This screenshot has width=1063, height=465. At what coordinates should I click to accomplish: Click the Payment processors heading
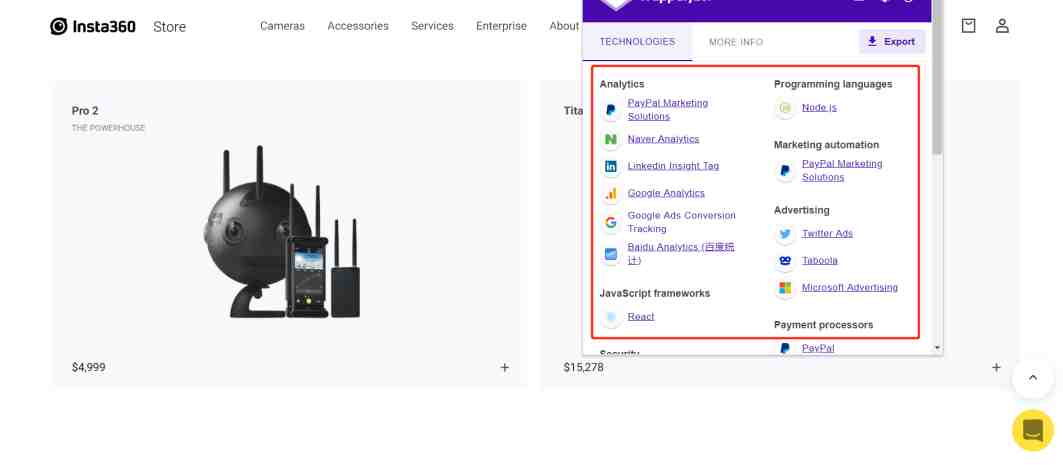[x=824, y=325]
